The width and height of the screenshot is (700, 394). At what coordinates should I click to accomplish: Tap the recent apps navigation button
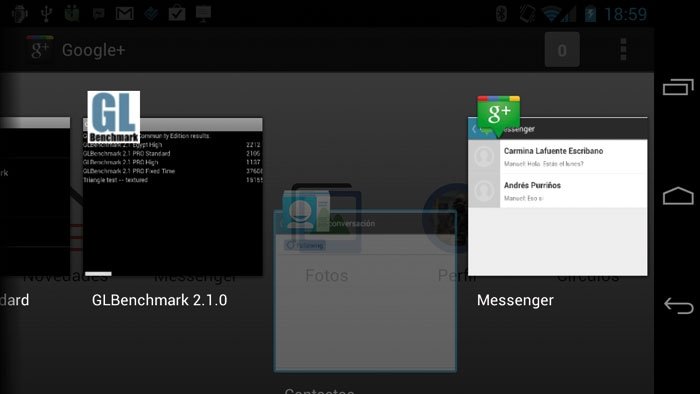[x=678, y=87]
